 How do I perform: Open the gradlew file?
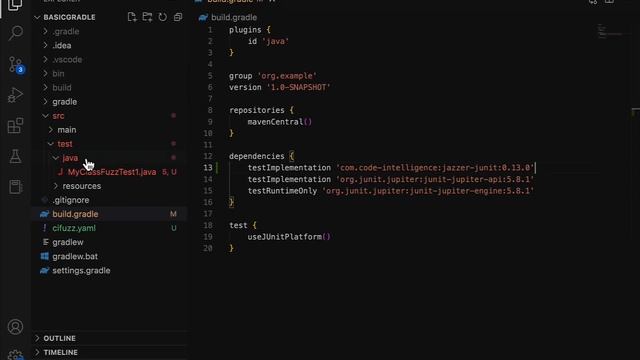coord(68,242)
